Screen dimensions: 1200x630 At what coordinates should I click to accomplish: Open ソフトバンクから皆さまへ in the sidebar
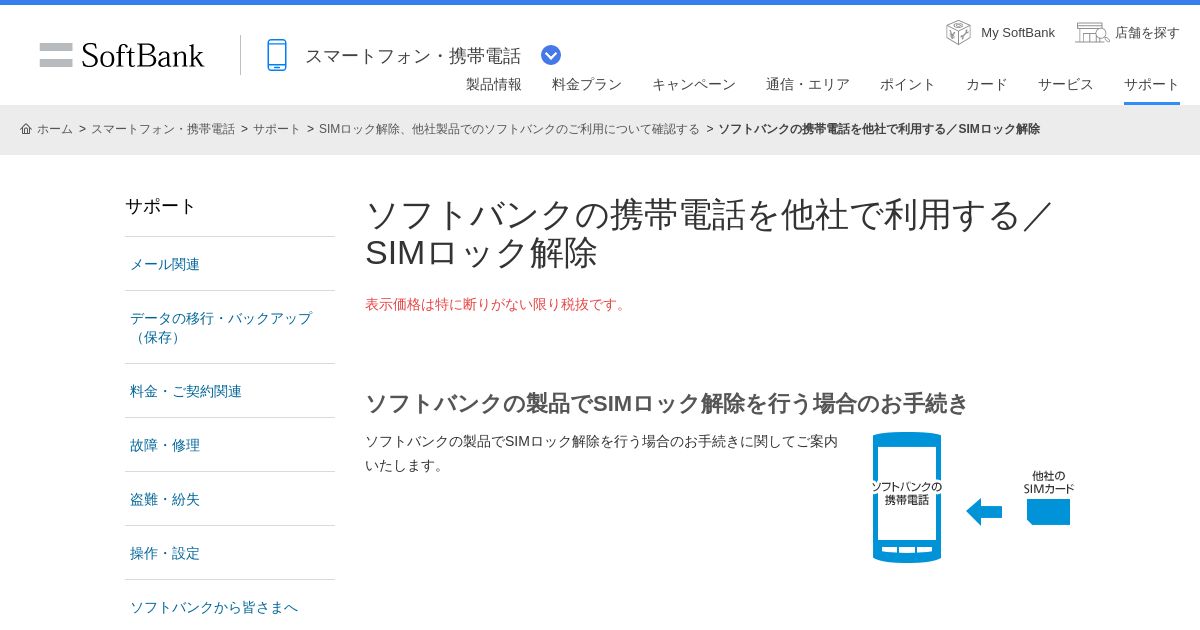point(214,607)
